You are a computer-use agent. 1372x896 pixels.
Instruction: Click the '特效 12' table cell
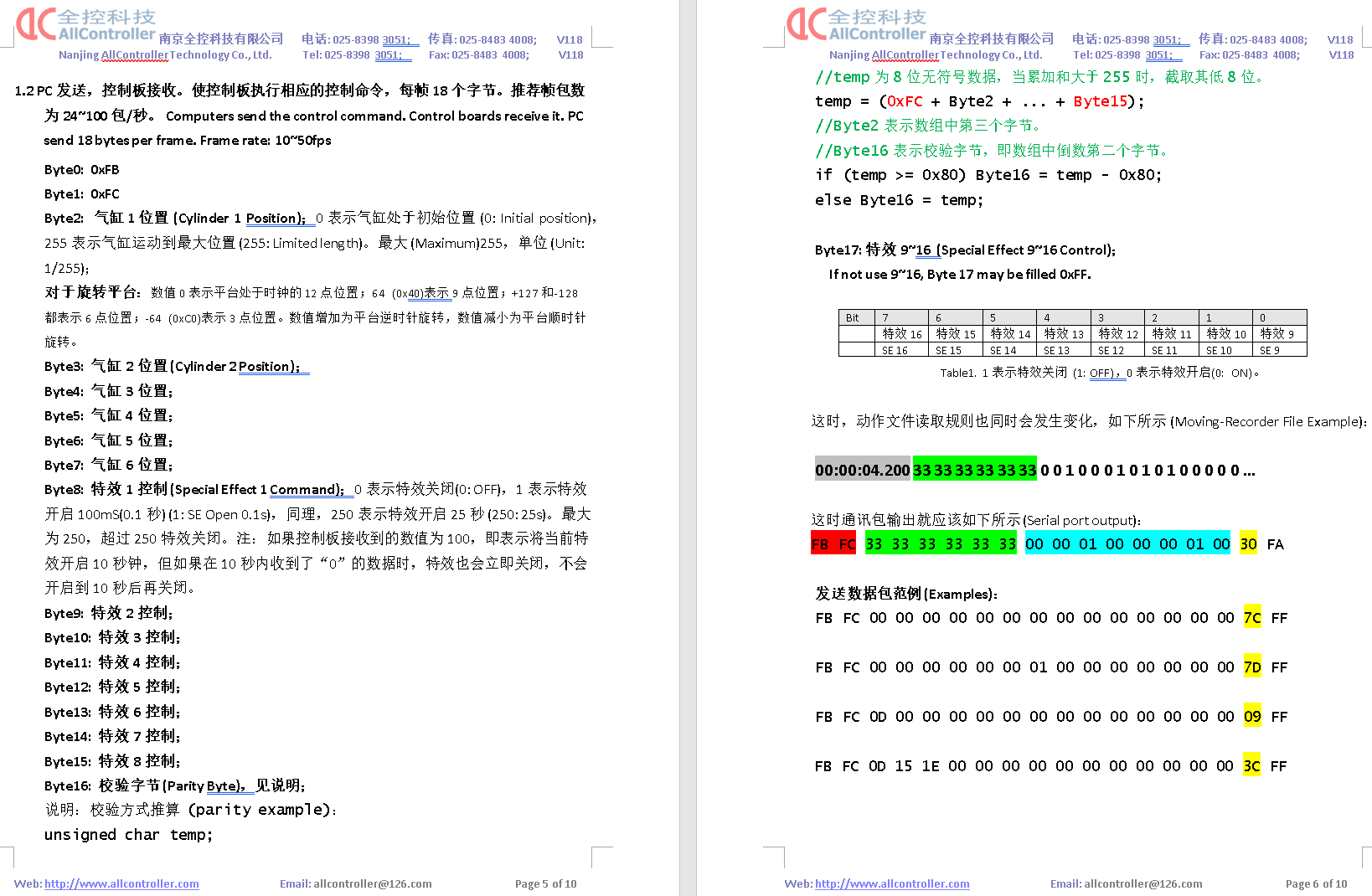pyautogui.click(x=1117, y=334)
